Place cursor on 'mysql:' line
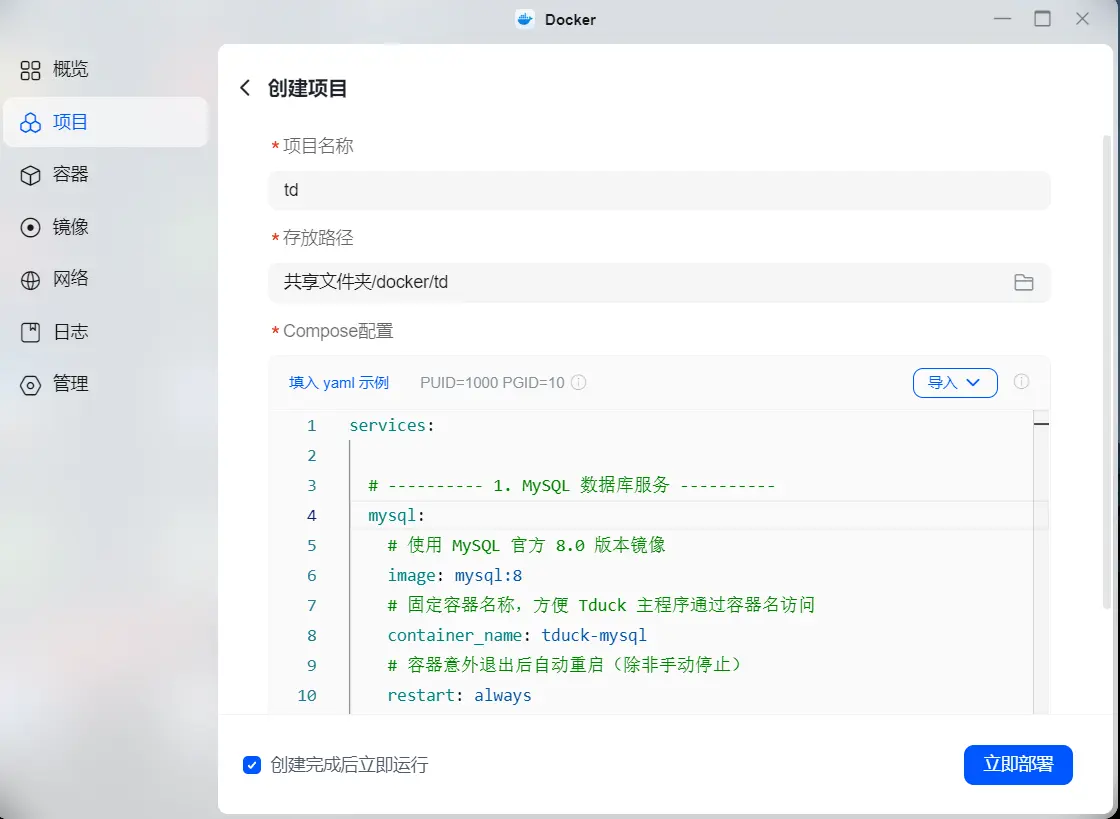1120x819 pixels. click(396, 516)
